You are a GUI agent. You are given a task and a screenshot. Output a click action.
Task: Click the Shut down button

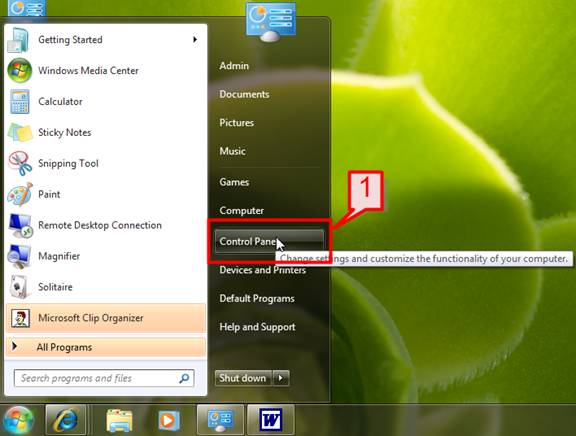coord(243,378)
